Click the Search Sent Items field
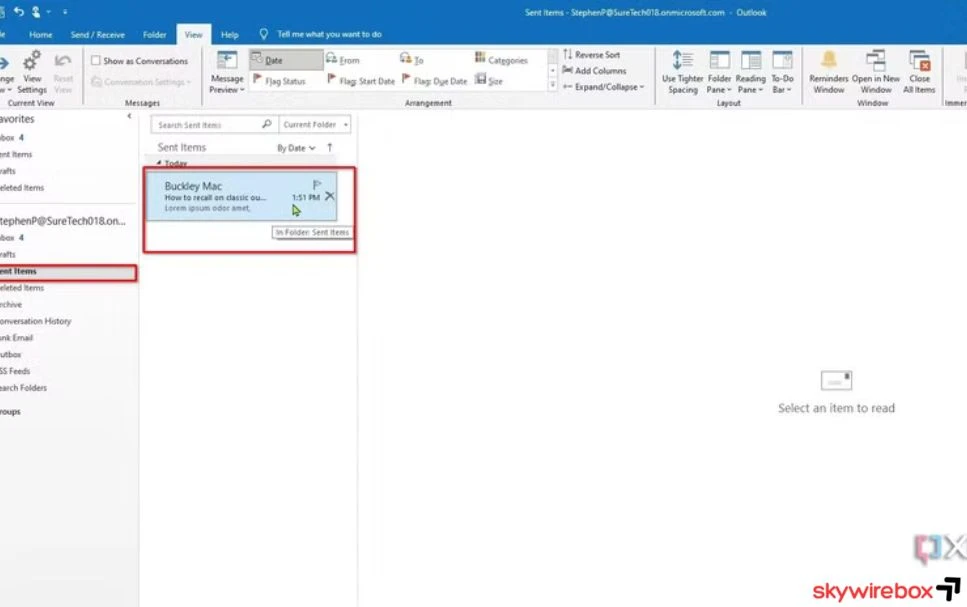 (x=208, y=125)
